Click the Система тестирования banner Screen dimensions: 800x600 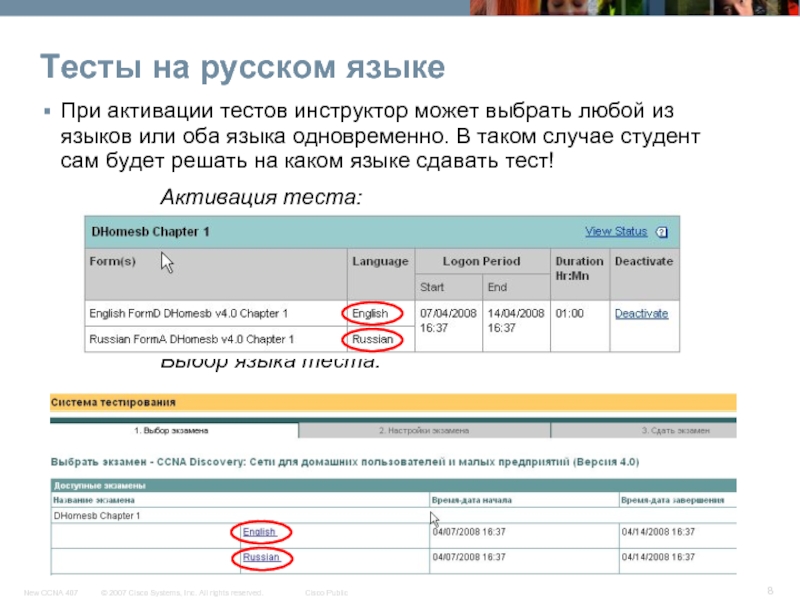(393, 402)
